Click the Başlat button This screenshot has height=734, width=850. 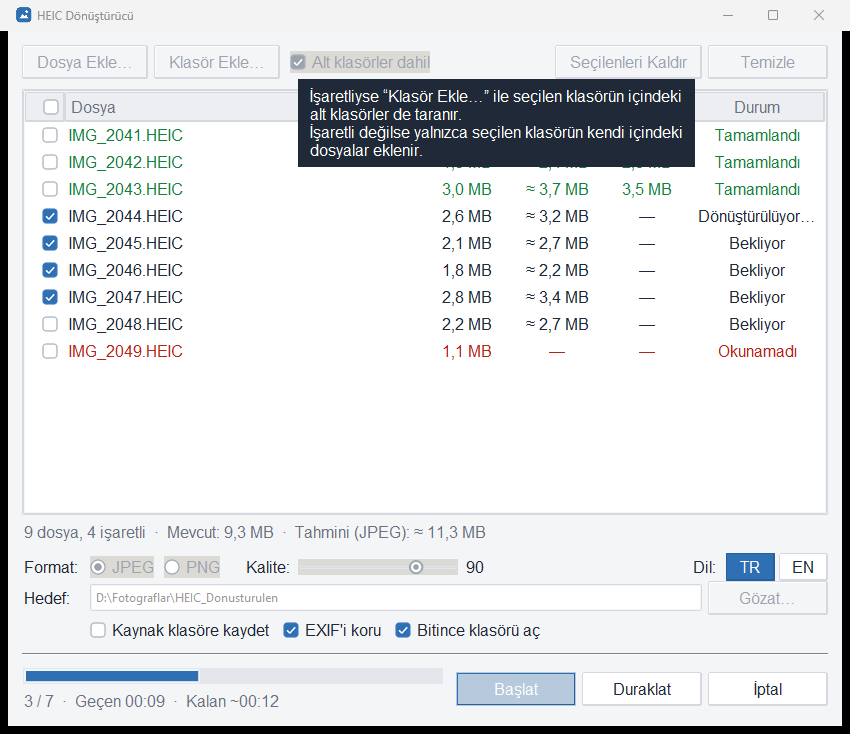(x=516, y=689)
